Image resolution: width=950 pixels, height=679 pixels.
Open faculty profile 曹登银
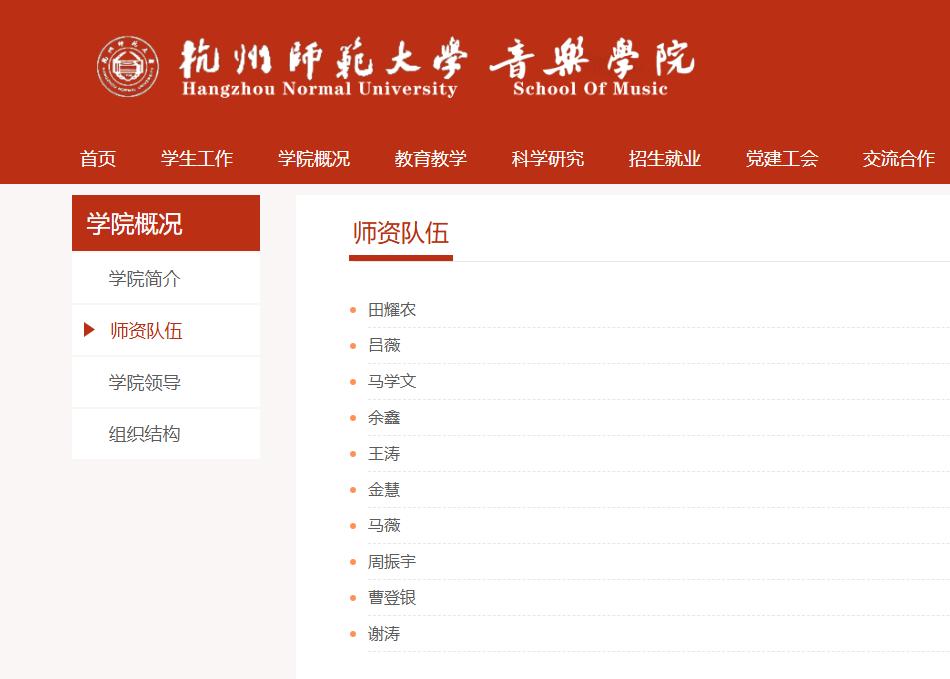click(392, 598)
